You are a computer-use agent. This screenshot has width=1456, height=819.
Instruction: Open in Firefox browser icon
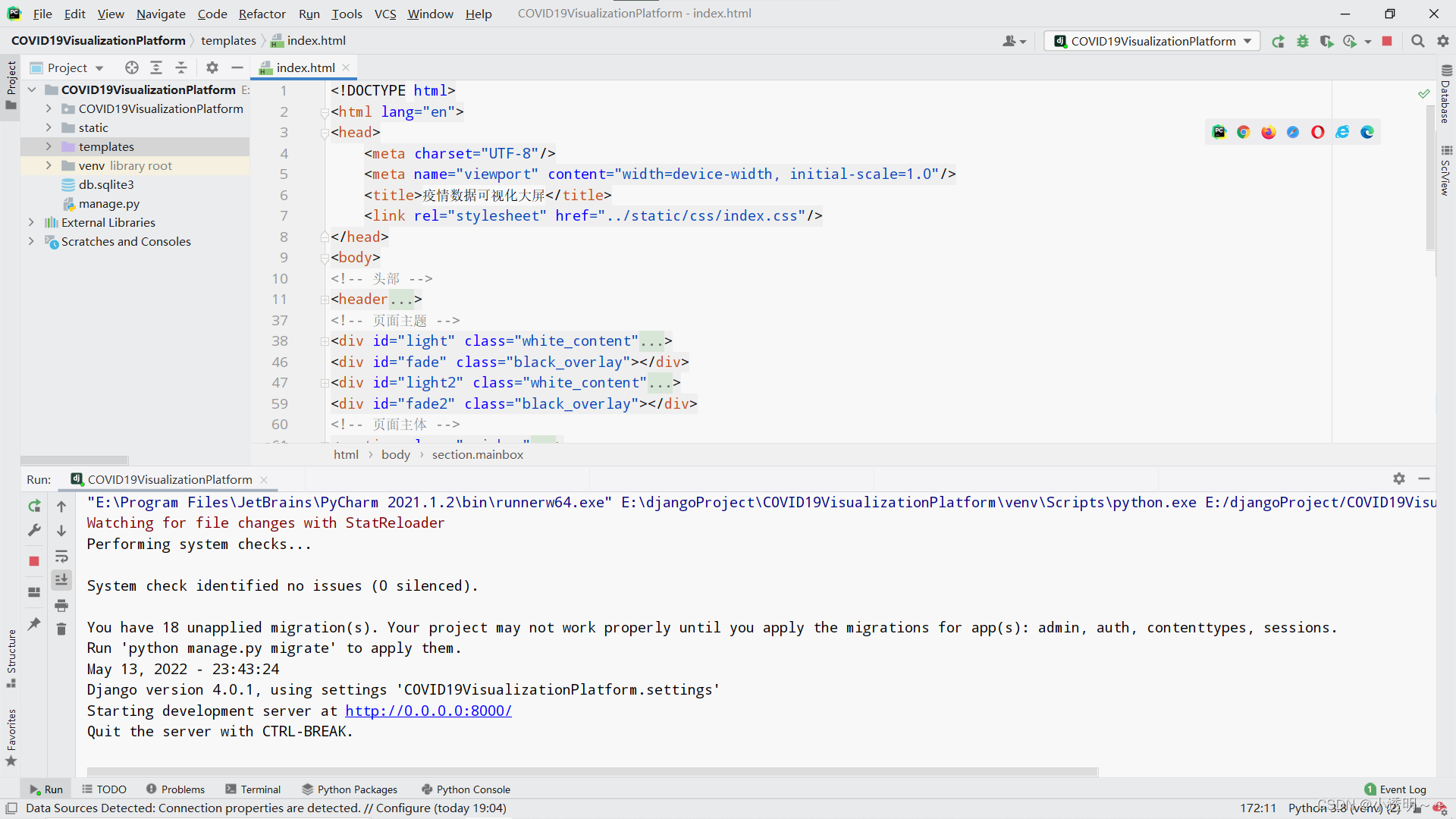pos(1269,132)
